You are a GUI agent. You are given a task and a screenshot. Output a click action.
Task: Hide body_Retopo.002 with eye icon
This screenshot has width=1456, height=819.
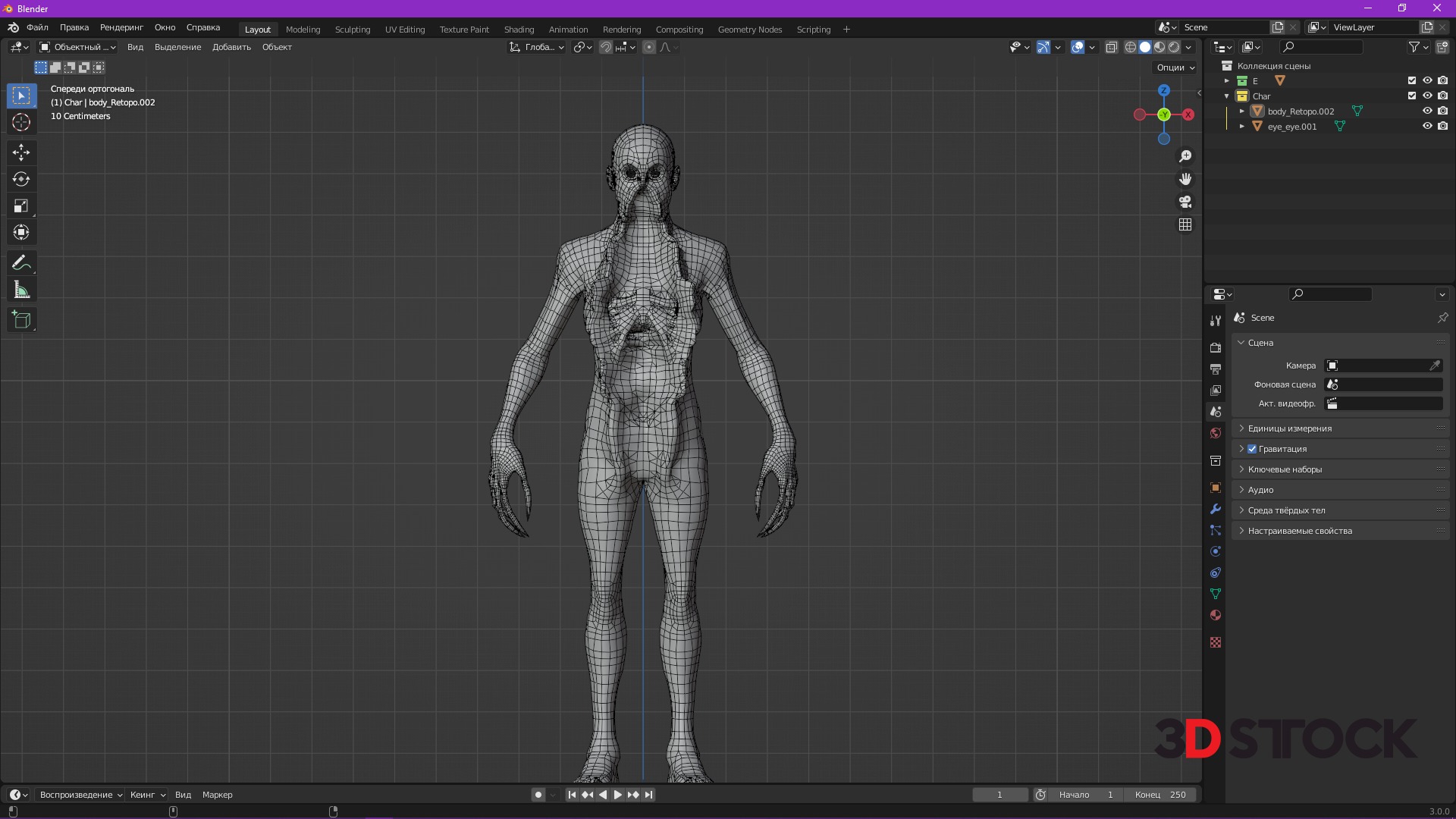1427,111
